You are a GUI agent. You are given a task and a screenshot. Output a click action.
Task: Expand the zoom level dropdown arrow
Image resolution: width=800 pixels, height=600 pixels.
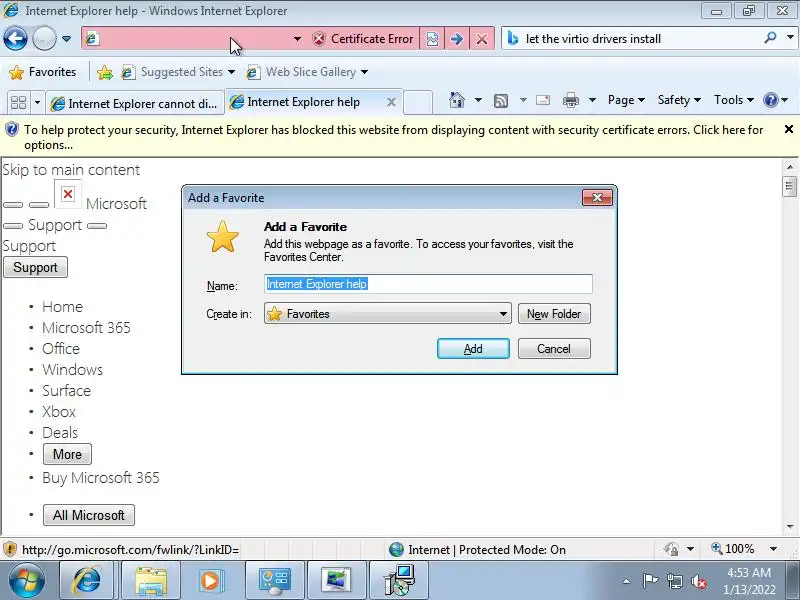(x=773, y=549)
